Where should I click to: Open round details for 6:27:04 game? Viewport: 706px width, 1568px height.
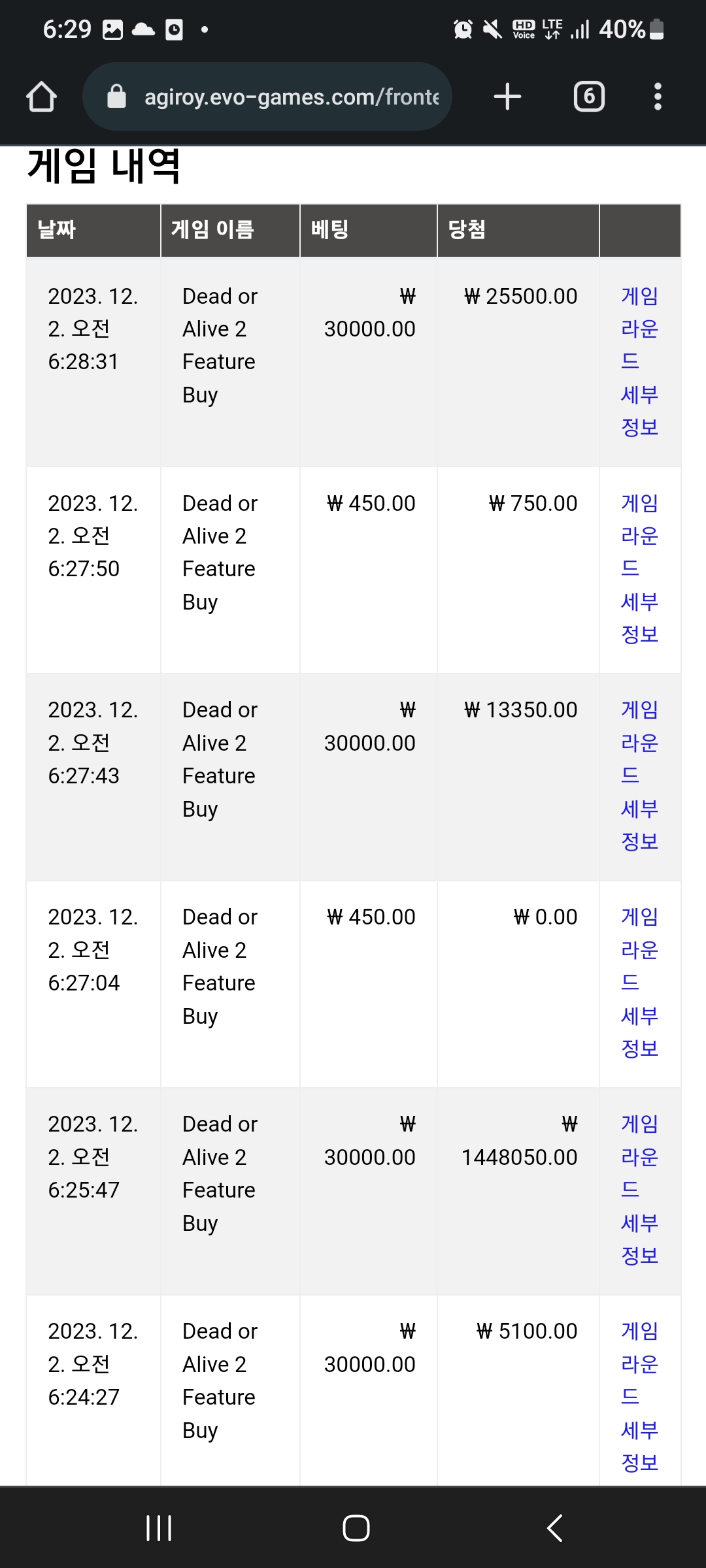coord(639,983)
